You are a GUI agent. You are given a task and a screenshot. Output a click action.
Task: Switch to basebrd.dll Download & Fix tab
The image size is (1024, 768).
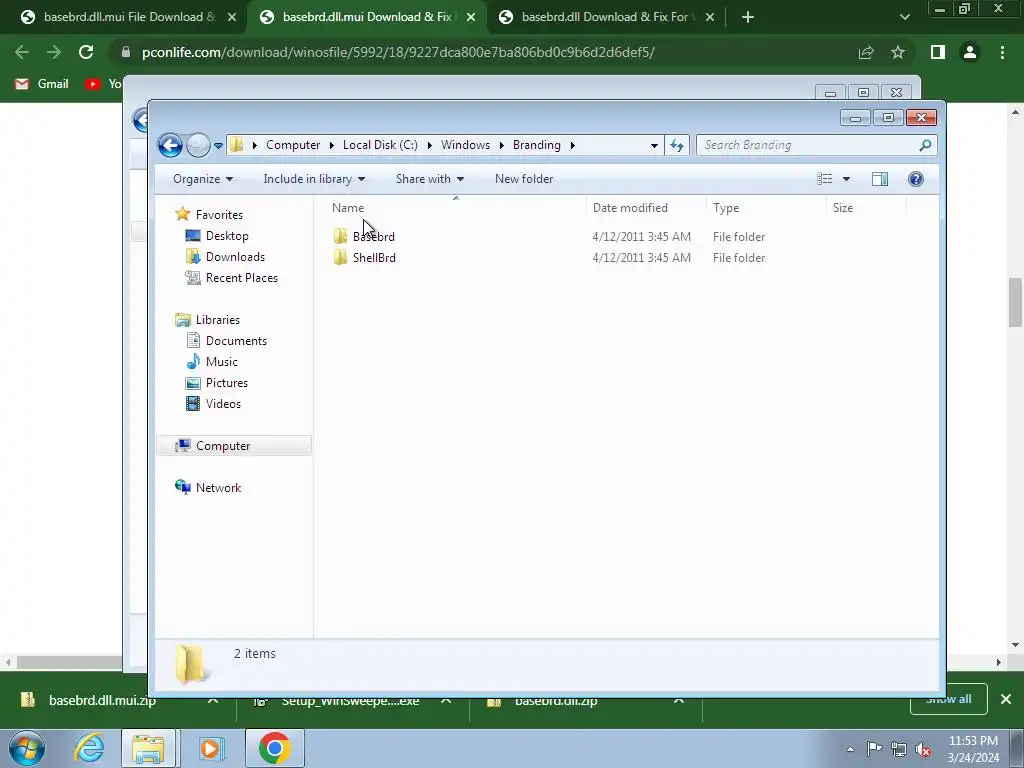pyautogui.click(x=605, y=17)
